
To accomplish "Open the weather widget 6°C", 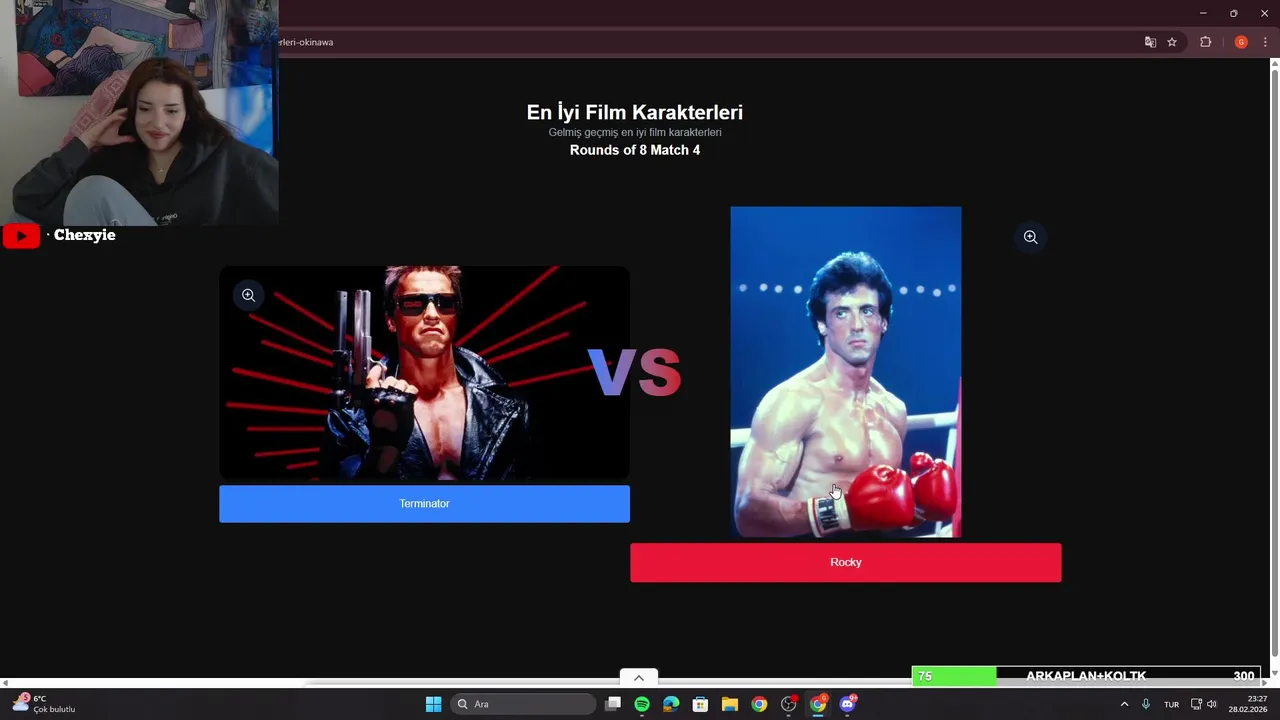I will 43,704.
